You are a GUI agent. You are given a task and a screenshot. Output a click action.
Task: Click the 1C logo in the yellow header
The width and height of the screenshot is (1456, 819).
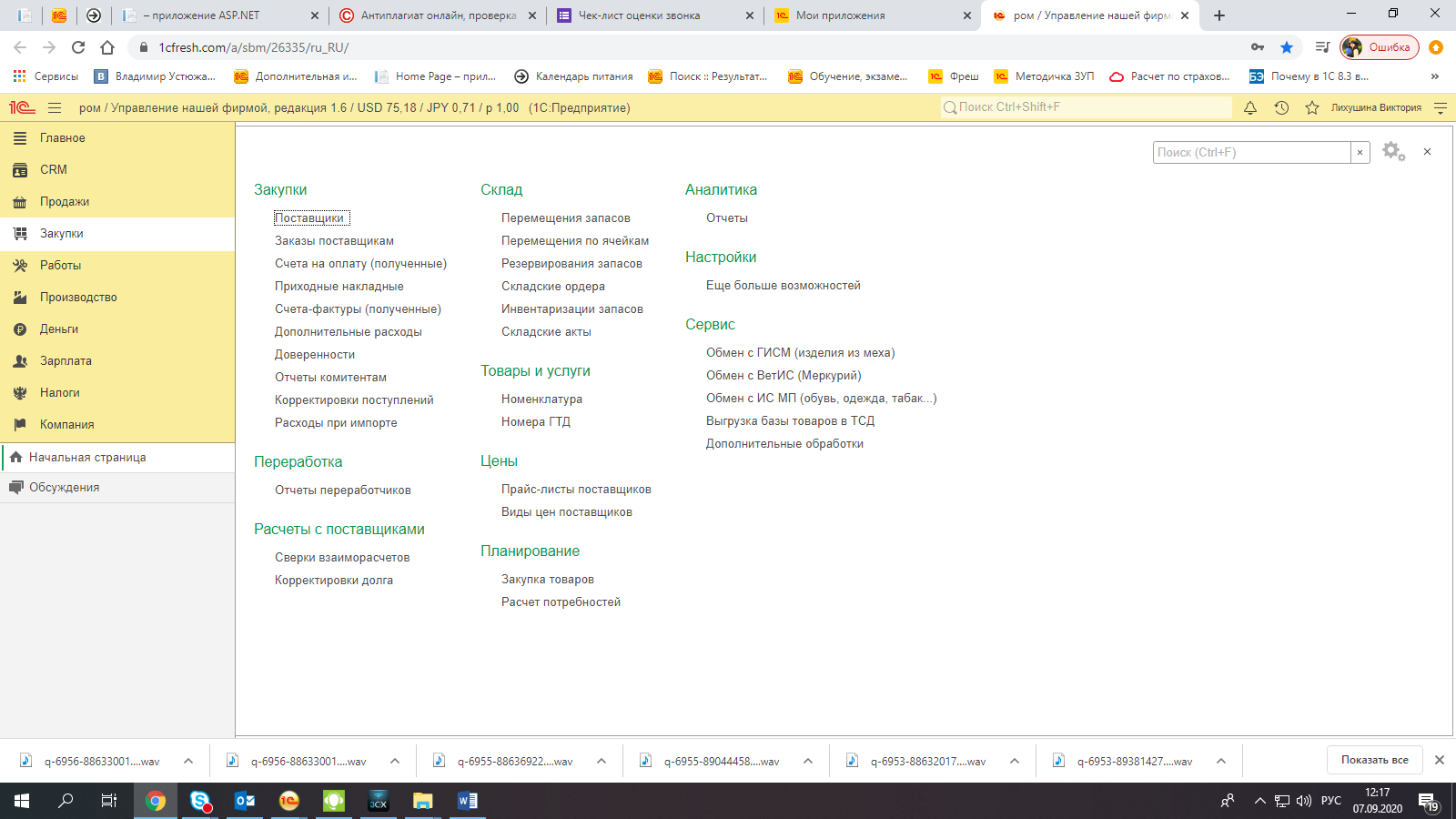[x=22, y=107]
